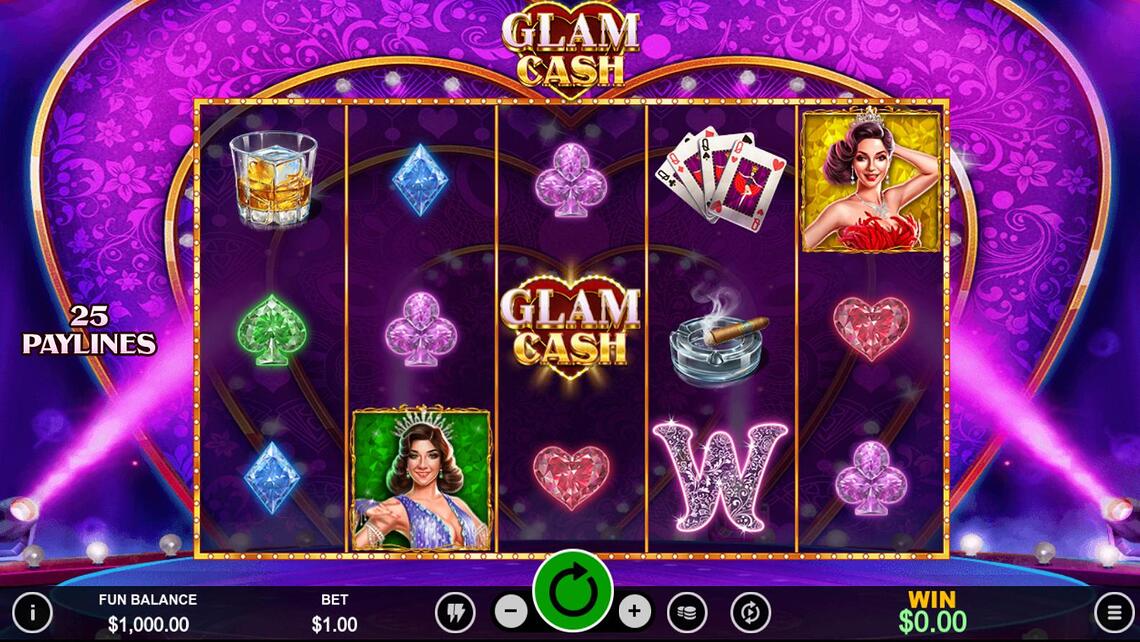Enable the autoplay circular arrows button
1140x642 pixels.
click(750, 612)
